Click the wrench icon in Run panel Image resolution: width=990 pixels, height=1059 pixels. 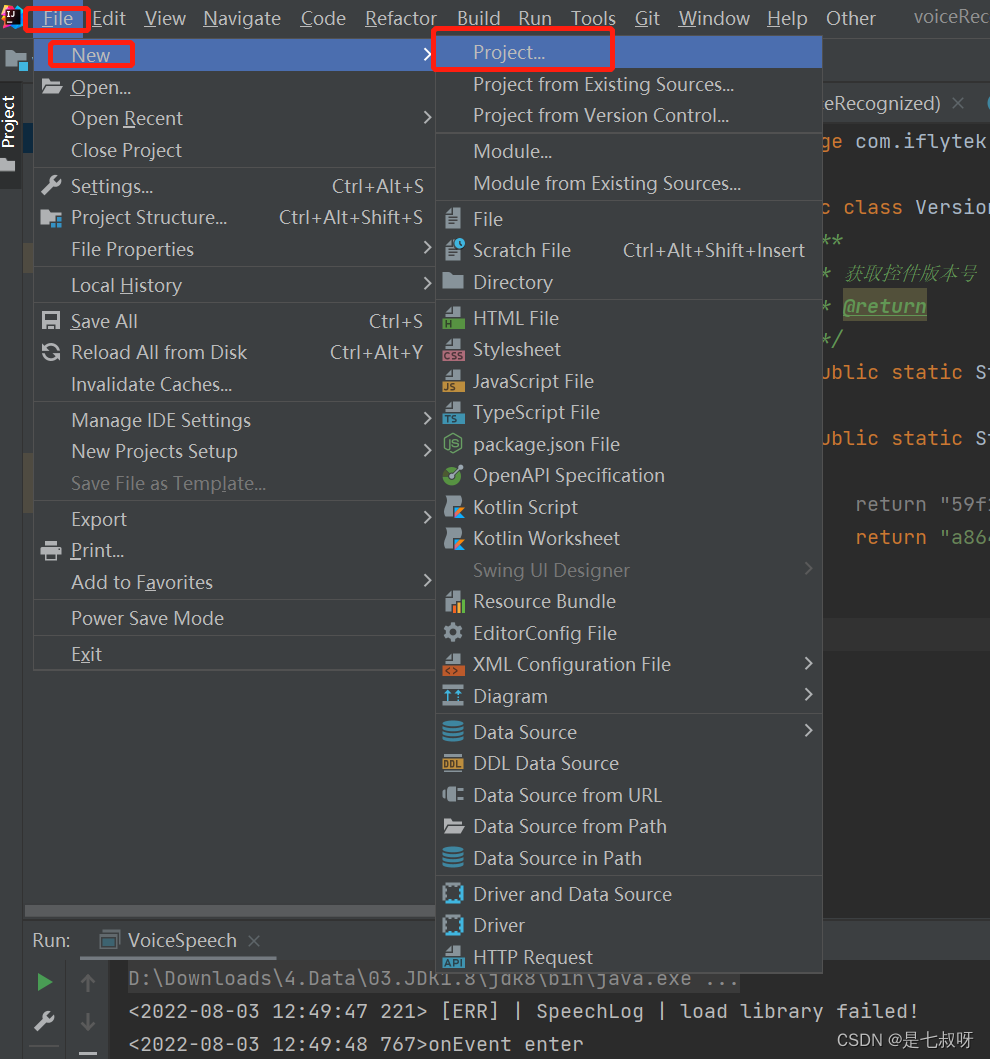coord(45,1021)
